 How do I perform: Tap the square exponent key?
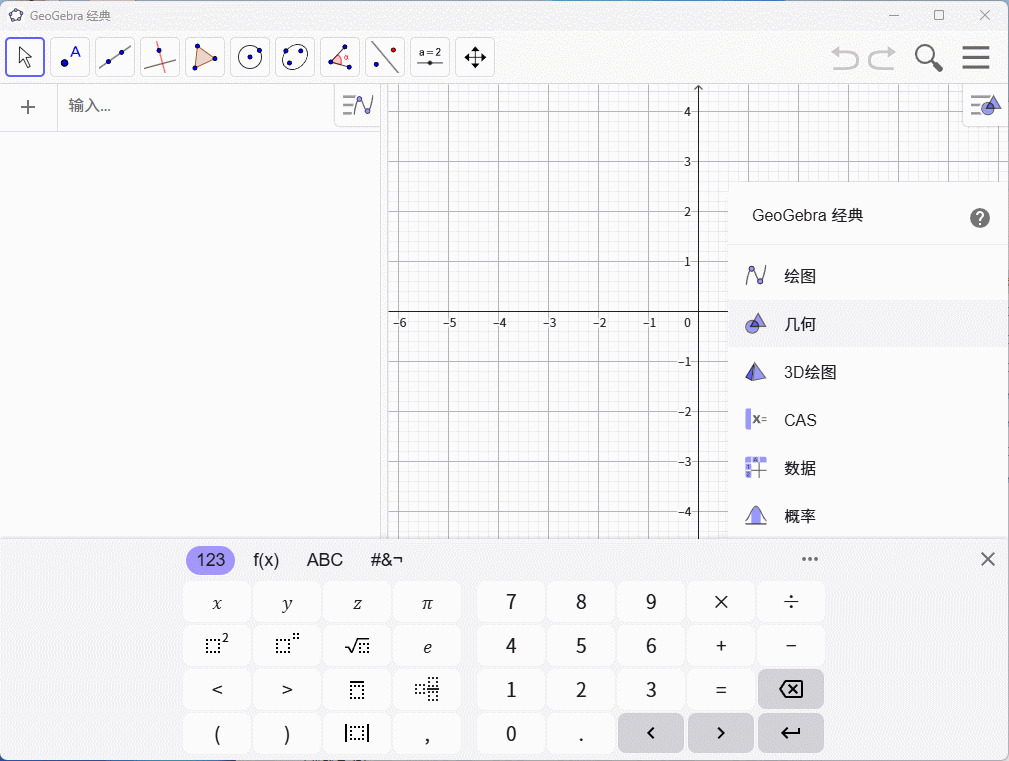pyautogui.click(x=217, y=645)
